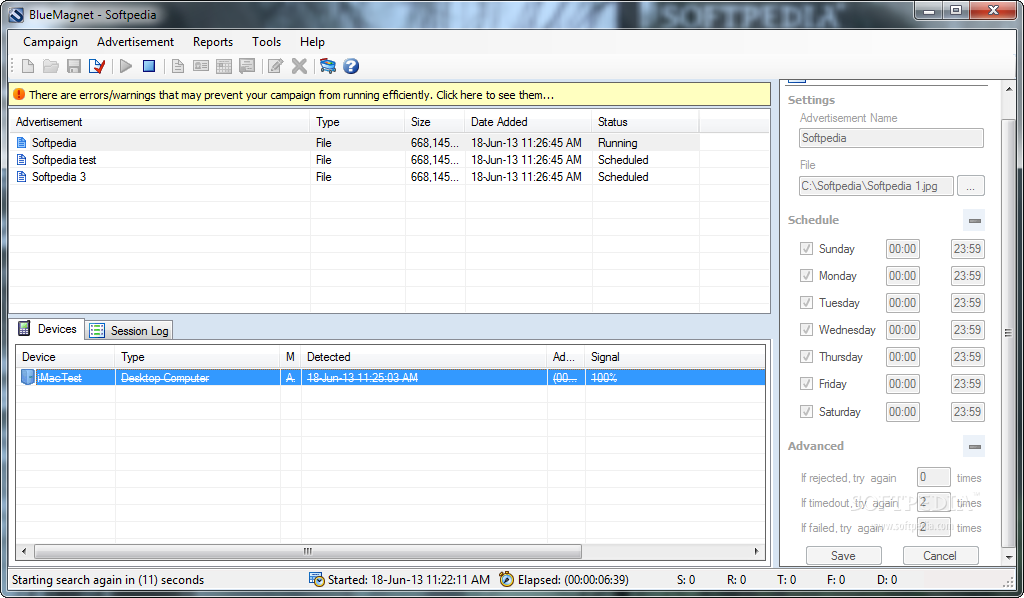1024x598 pixels.
Task: Click the Cancel button
Action: (940, 556)
